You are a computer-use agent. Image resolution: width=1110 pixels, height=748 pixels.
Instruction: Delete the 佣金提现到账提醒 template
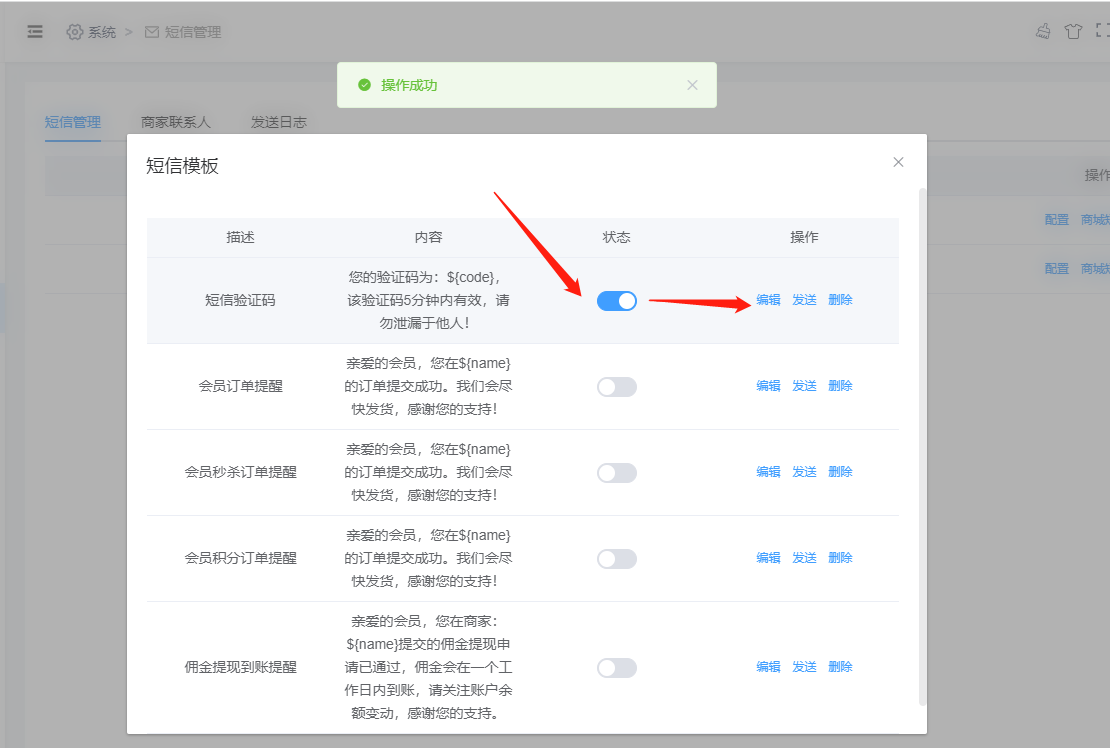840,667
